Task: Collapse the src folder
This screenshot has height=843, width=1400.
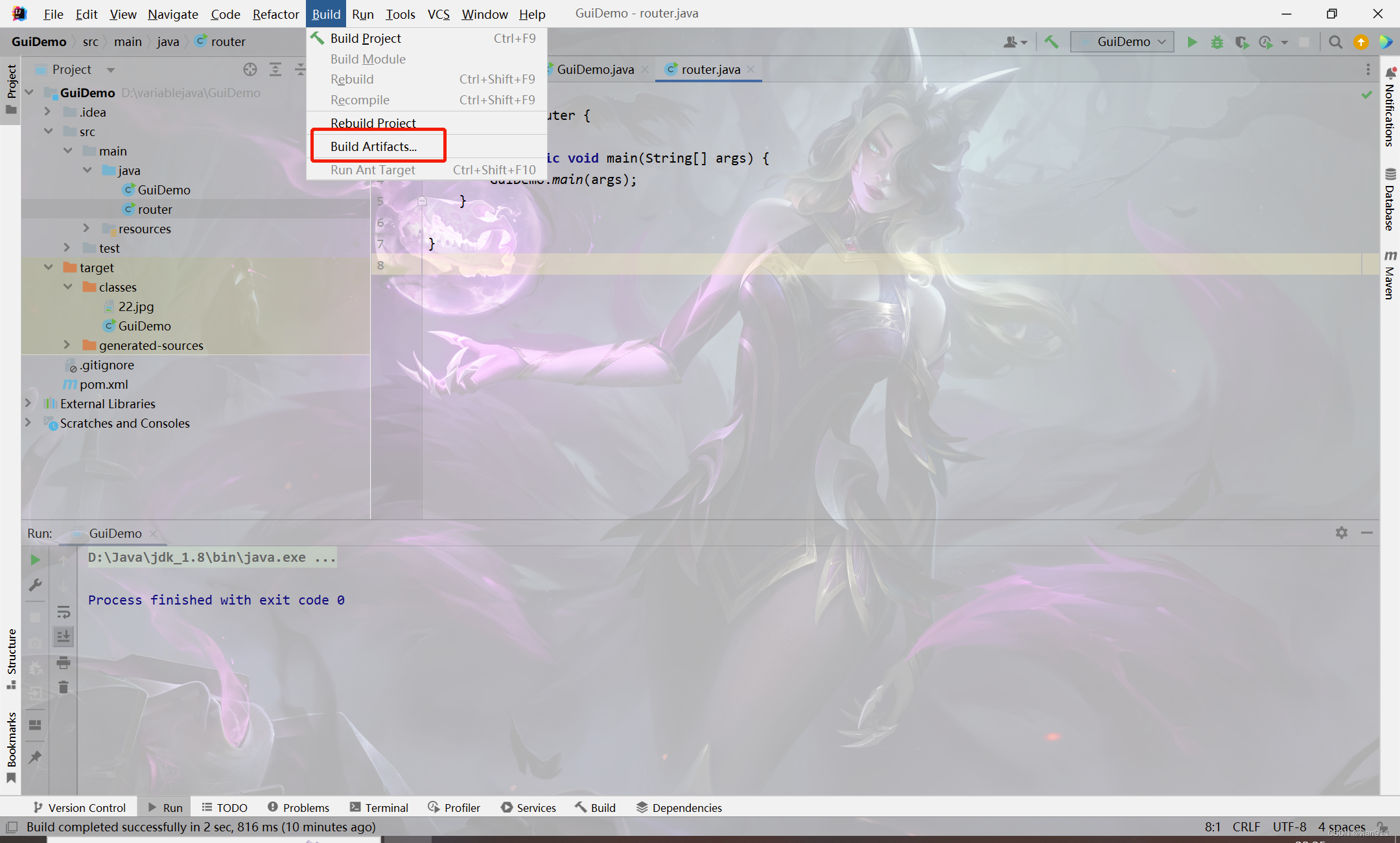Action: click(x=47, y=132)
